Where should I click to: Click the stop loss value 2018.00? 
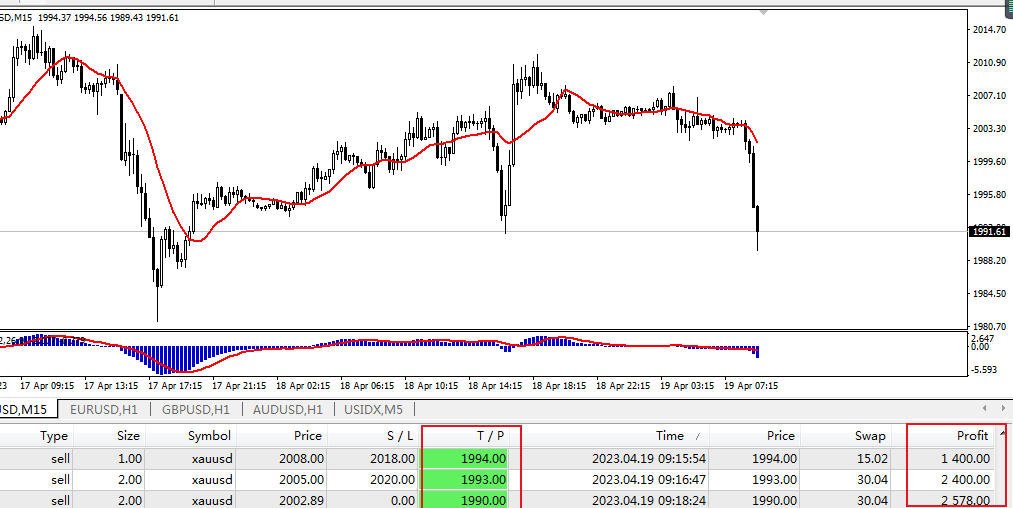(392, 459)
